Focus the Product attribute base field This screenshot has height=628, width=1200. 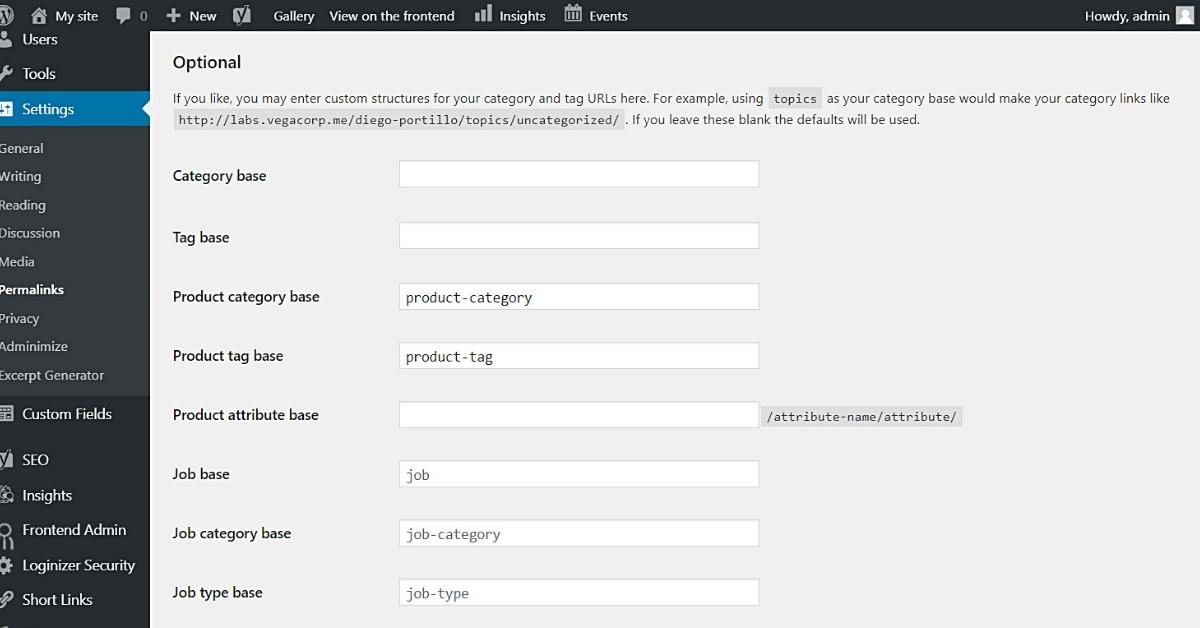tap(578, 414)
